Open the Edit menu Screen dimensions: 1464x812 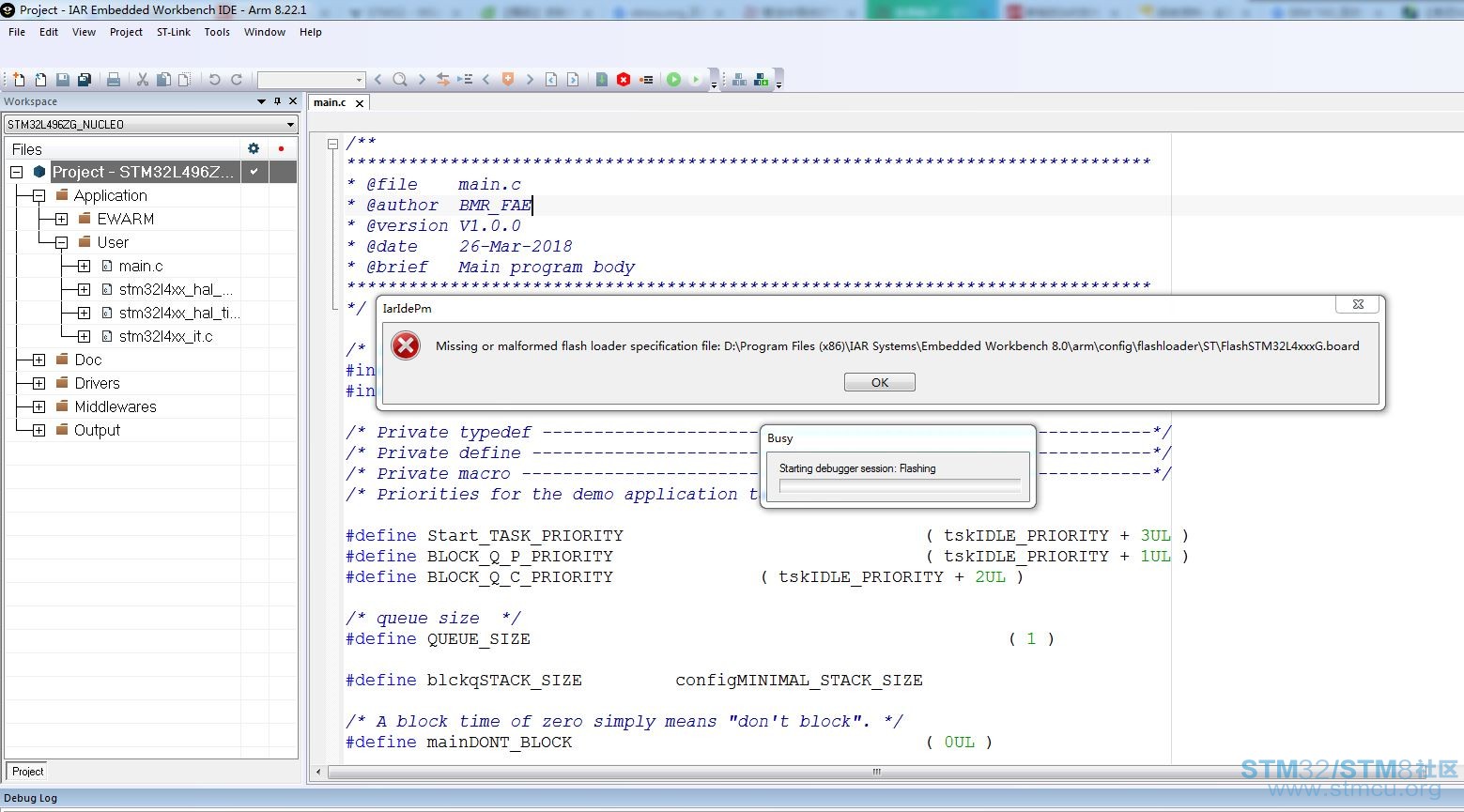[x=49, y=32]
